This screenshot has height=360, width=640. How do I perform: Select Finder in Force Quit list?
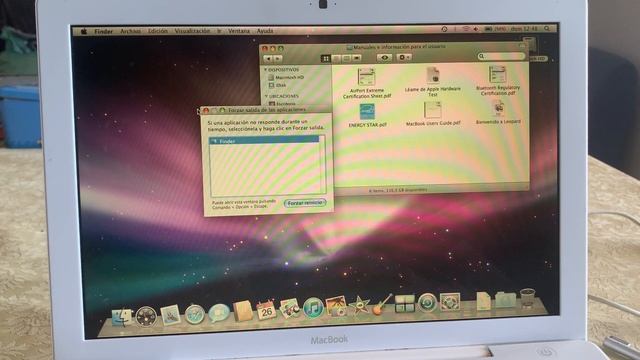264,141
